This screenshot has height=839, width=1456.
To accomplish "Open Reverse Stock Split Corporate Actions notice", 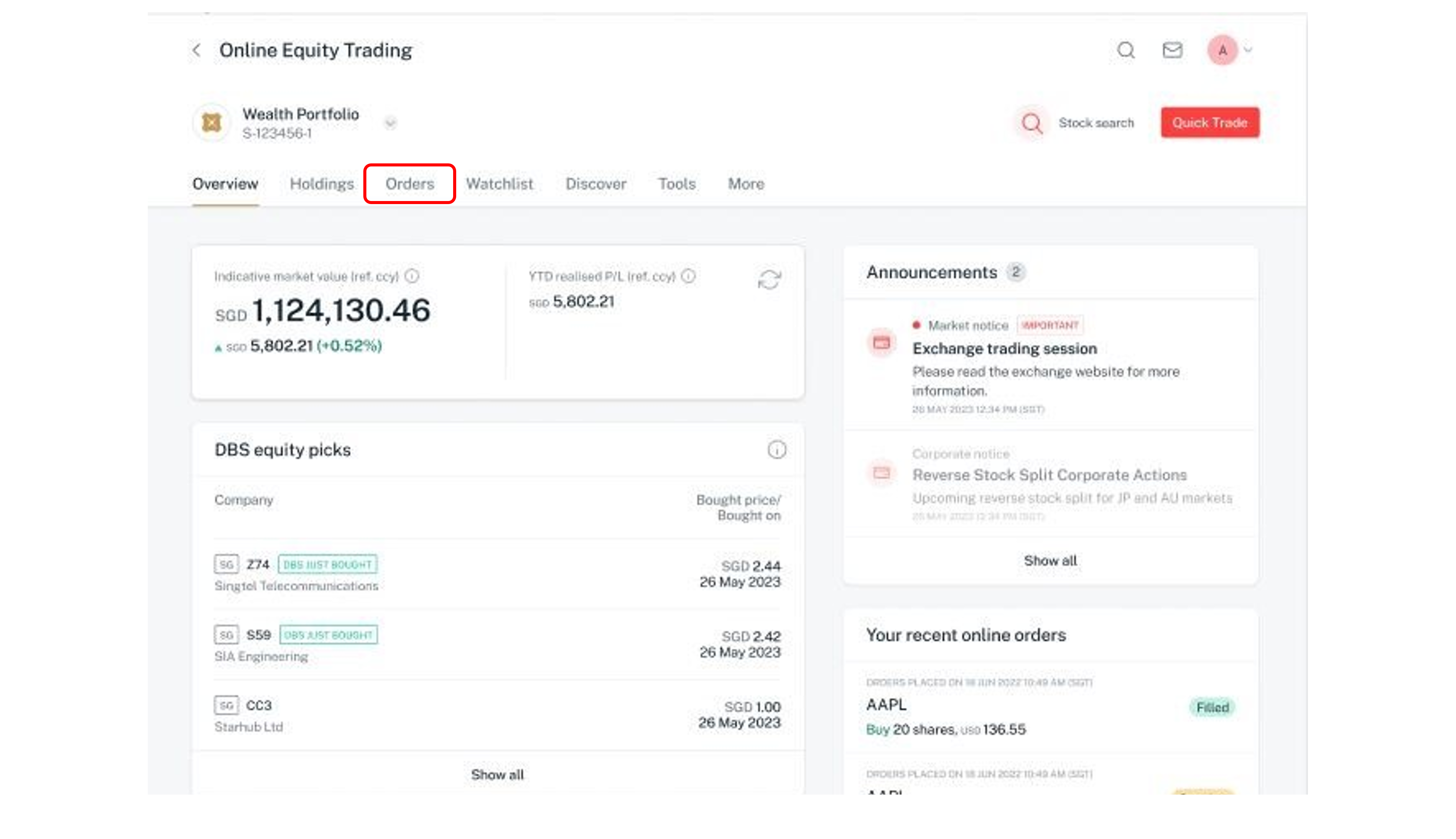I will pos(1051,484).
